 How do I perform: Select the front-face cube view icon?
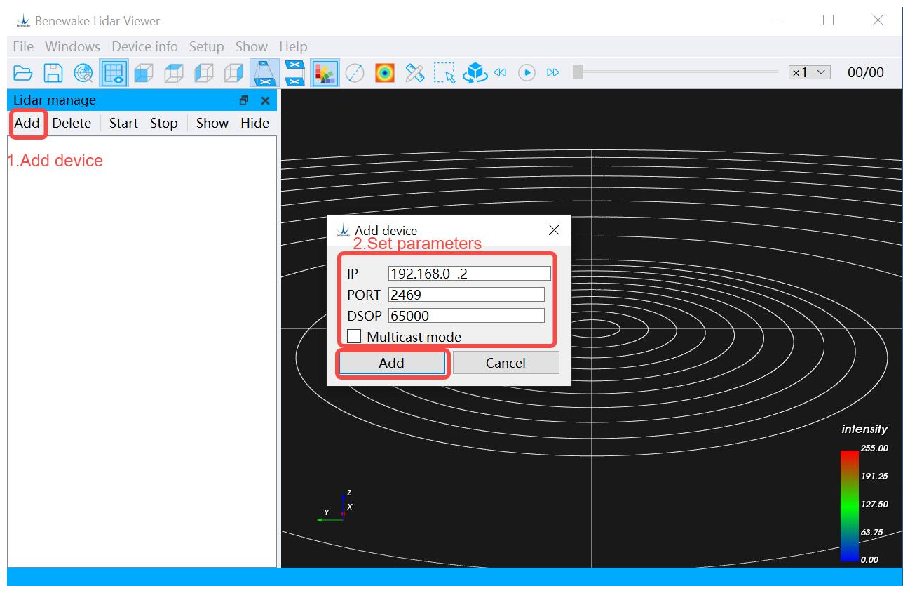(x=143, y=73)
